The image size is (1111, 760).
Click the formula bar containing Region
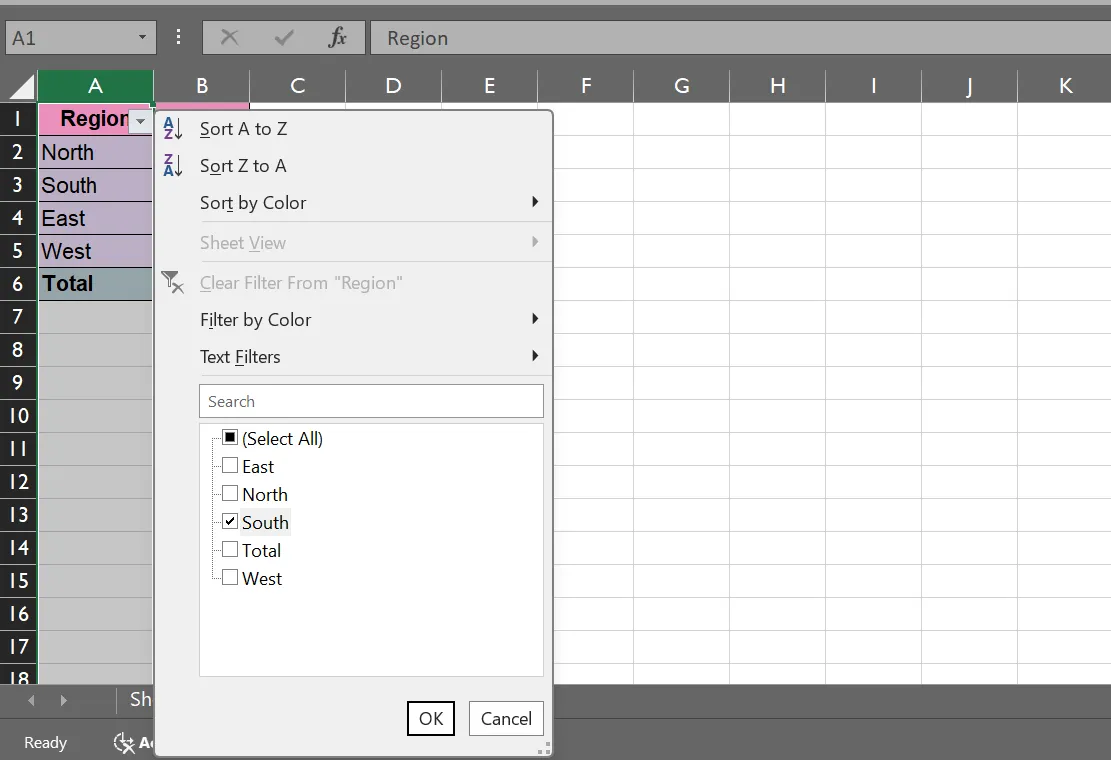pyautogui.click(x=740, y=38)
